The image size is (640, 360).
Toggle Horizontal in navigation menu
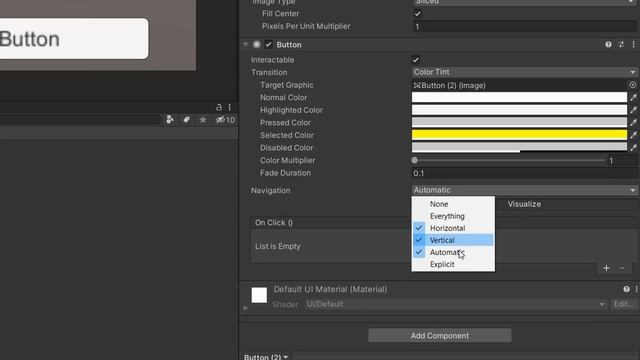click(x=453, y=228)
